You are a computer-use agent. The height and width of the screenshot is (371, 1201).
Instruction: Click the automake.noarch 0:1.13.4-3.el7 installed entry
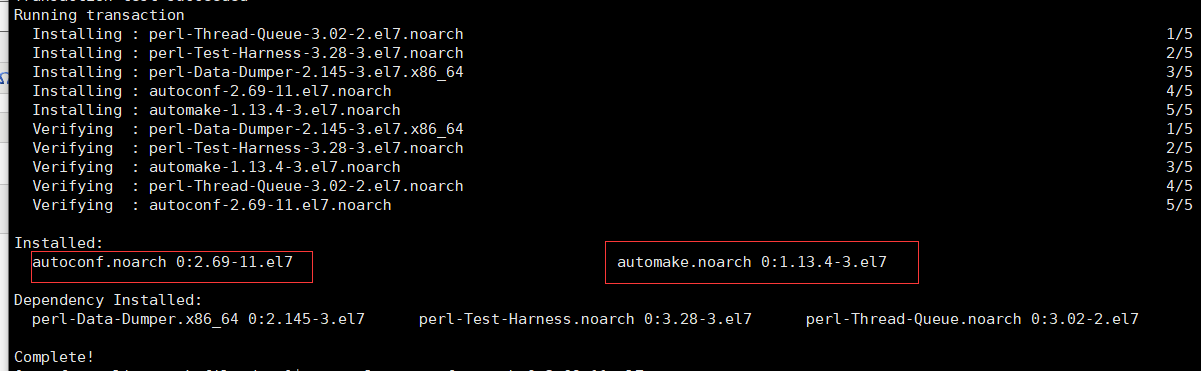point(752,262)
